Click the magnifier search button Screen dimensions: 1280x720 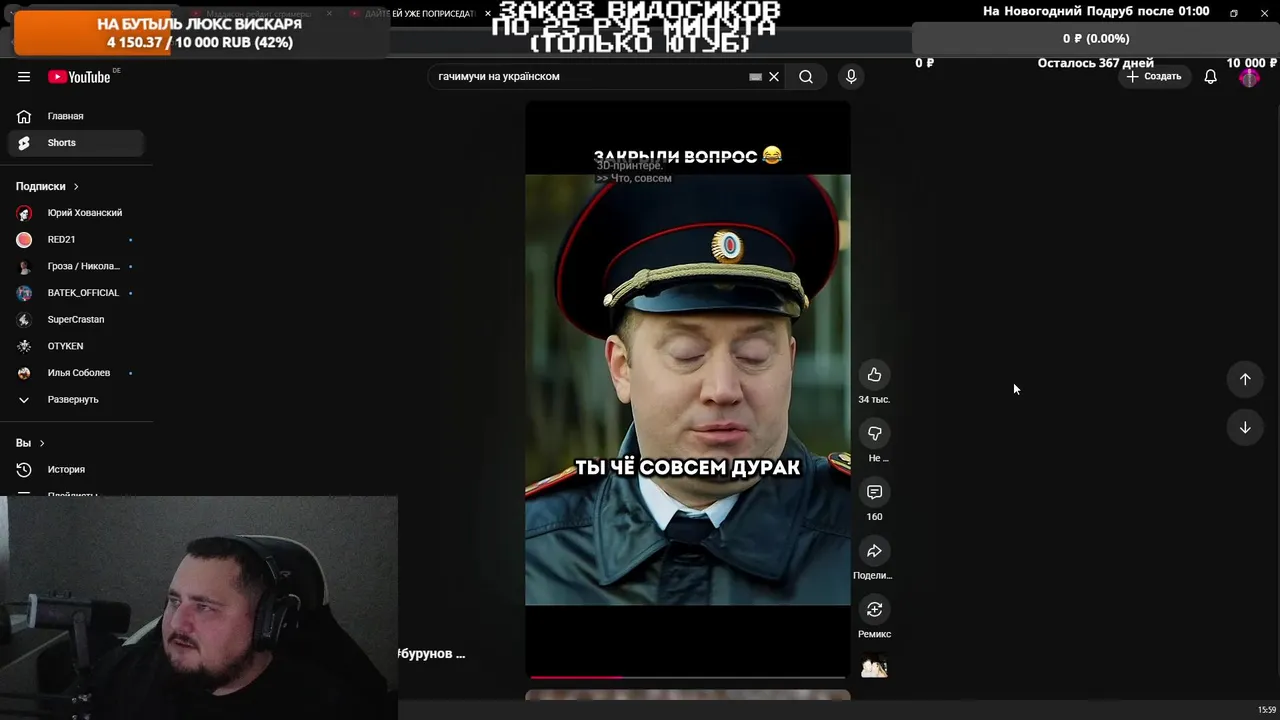click(x=806, y=77)
